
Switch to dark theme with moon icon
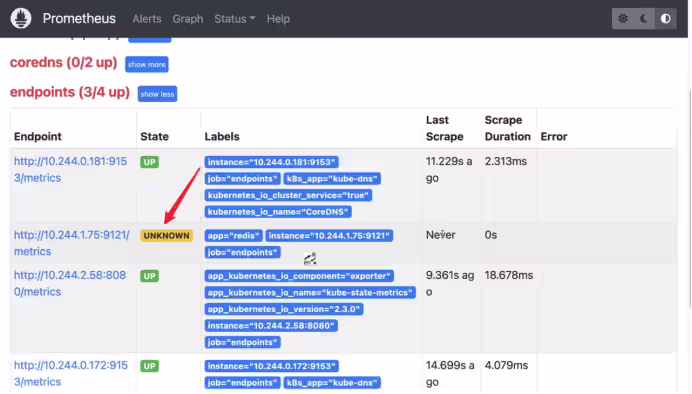[644, 19]
